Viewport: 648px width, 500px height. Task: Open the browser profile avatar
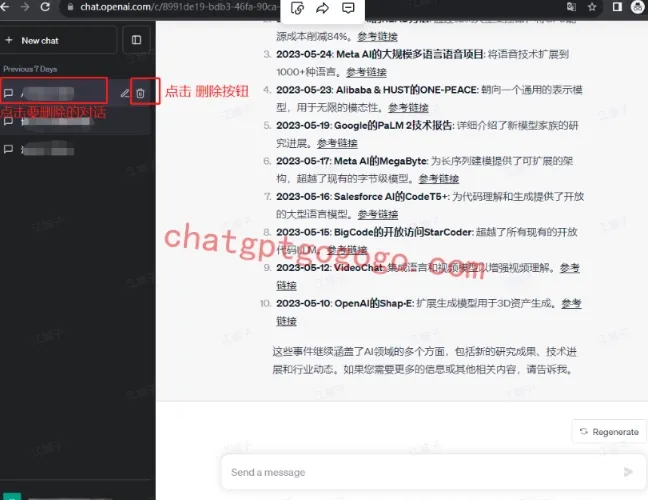(x=638, y=7)
